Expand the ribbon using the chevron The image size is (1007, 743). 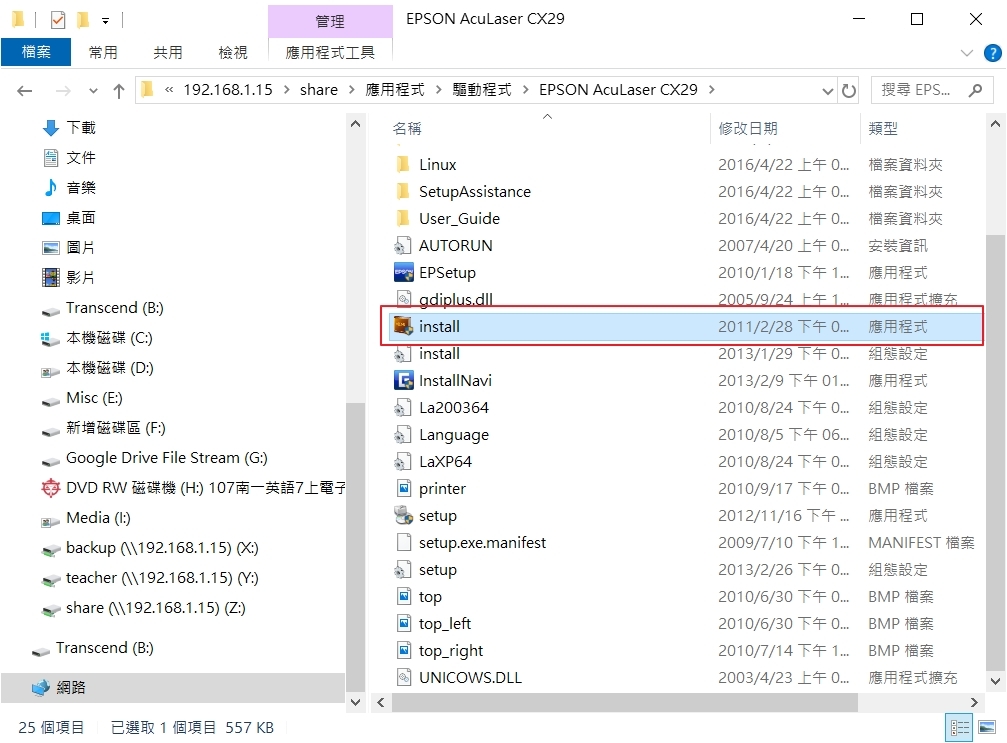click(967, 53)
